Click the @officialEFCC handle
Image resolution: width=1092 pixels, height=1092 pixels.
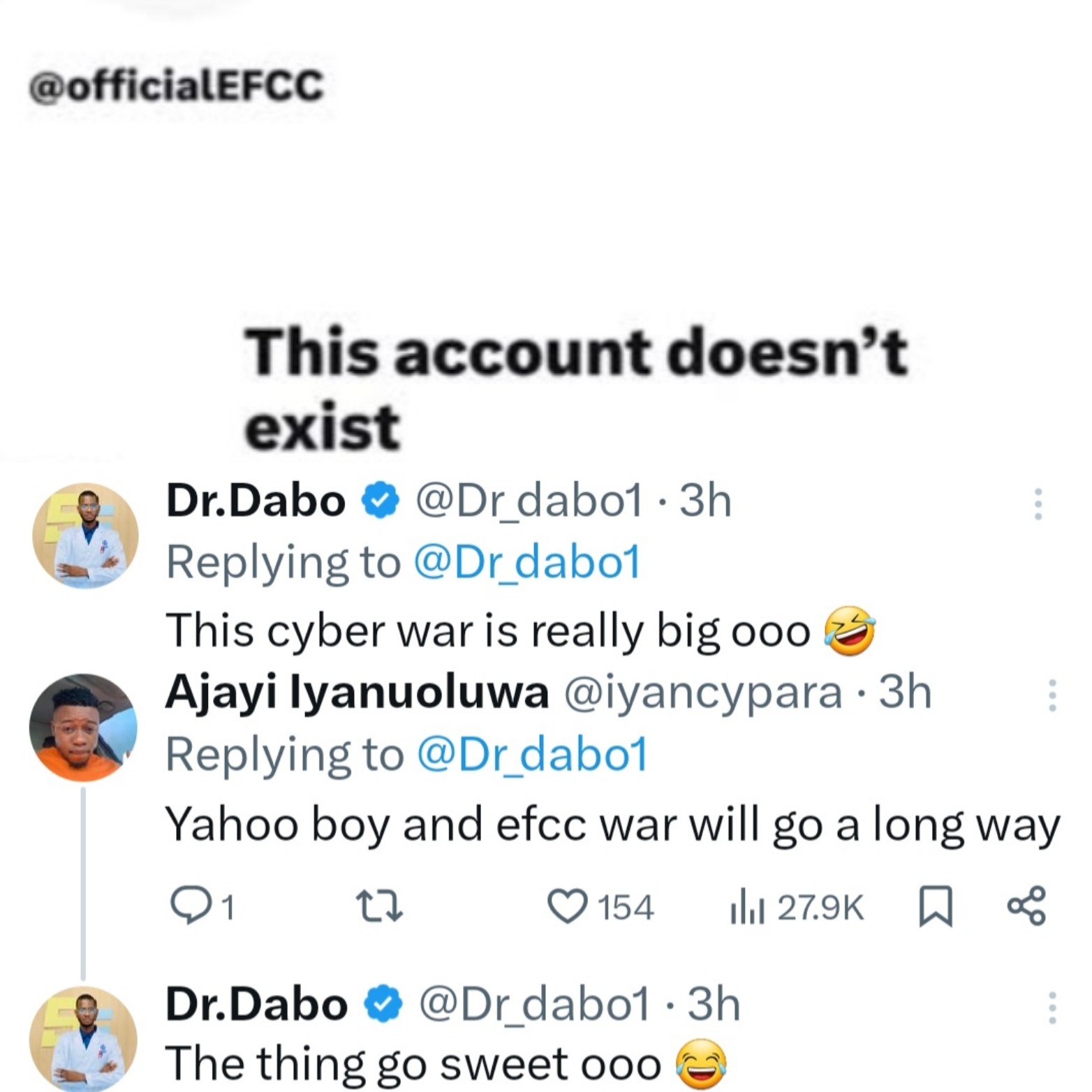pos(176,87)
